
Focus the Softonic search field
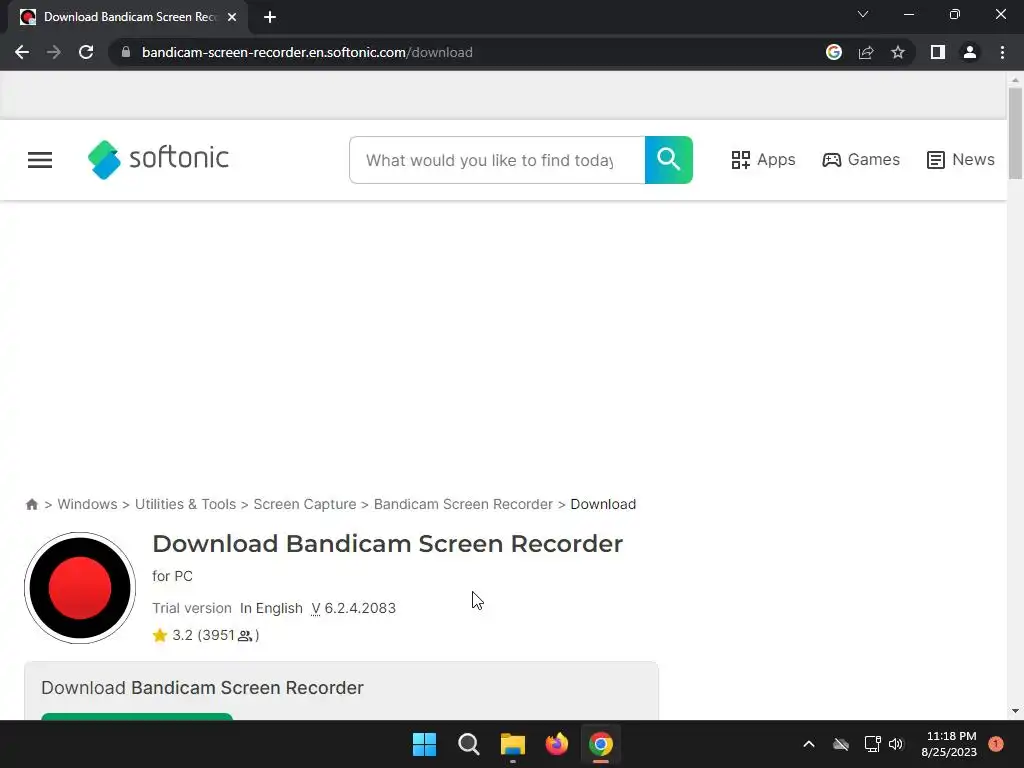[x=497, y=160]
